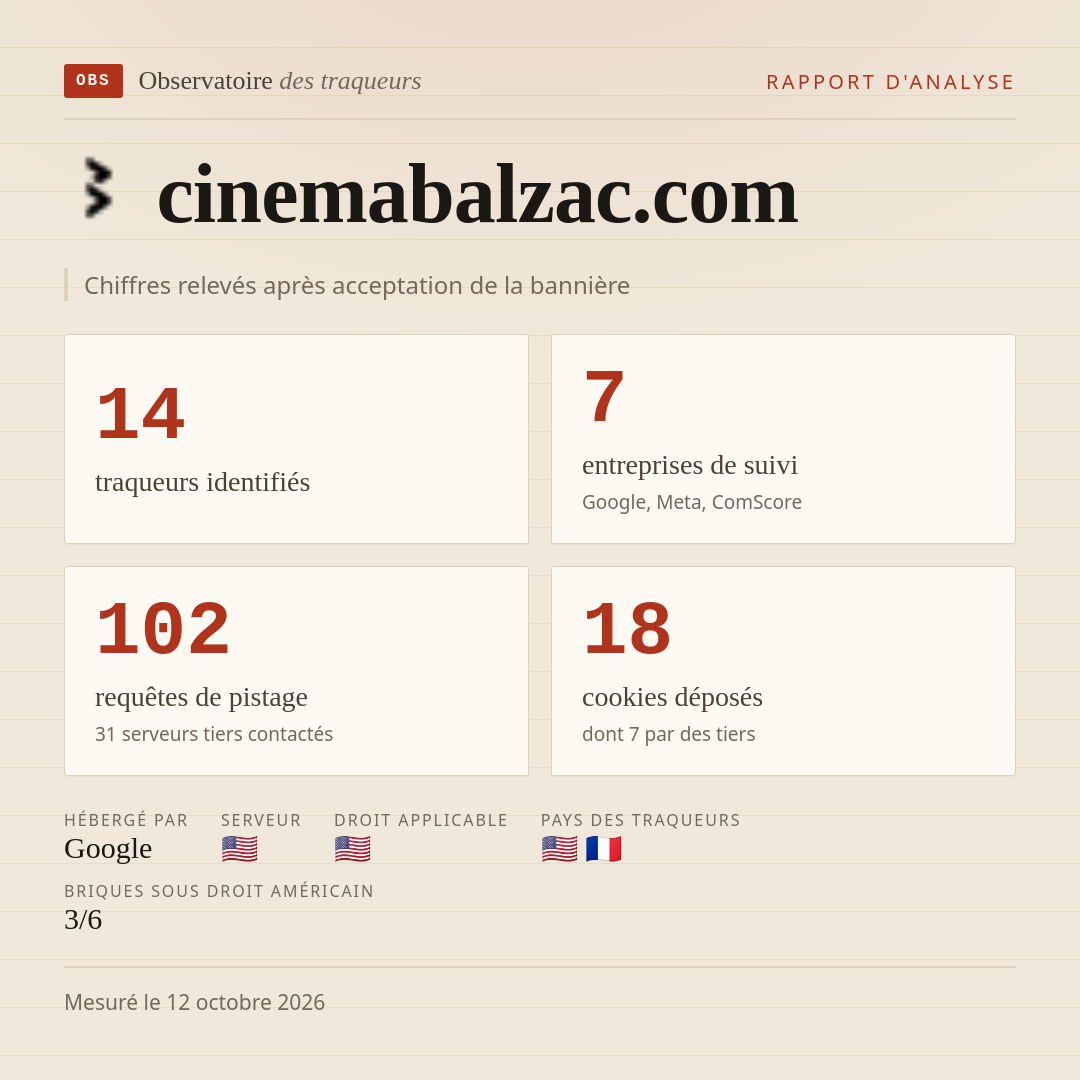
Task: Click the US flag under Droit applicable
Action: pyautogui.click(x=353, y=849)
